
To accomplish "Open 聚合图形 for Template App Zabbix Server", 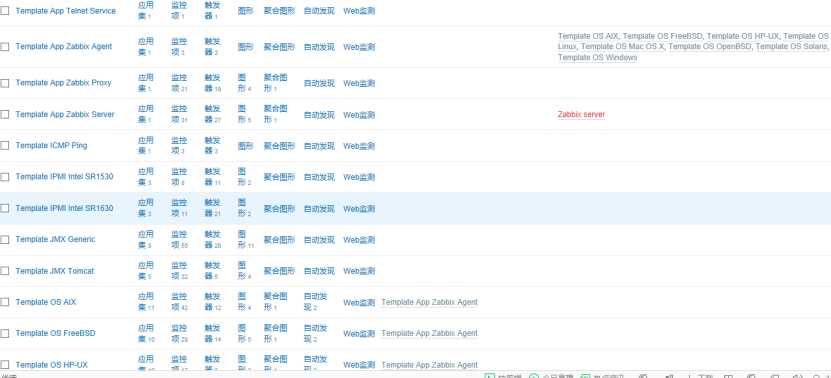I will [276, 115].
